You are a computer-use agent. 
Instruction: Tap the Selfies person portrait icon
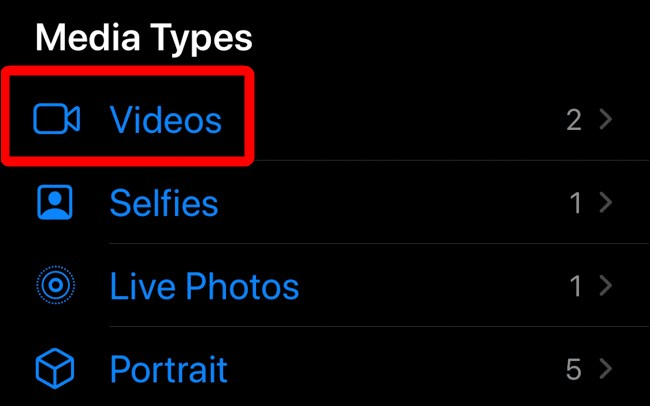point(55,203)
